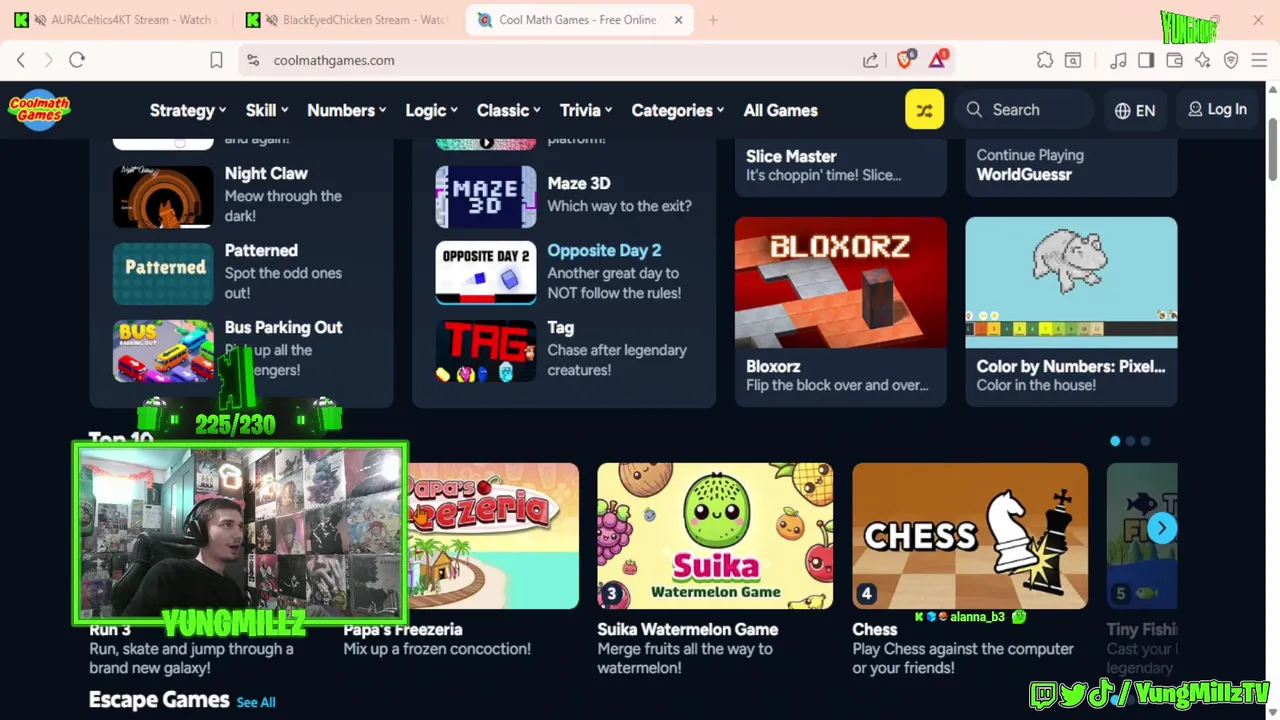Open the Bus Parking Out thumbnail
Viewport: 1280px width, 720px height.
click(163, 350)
